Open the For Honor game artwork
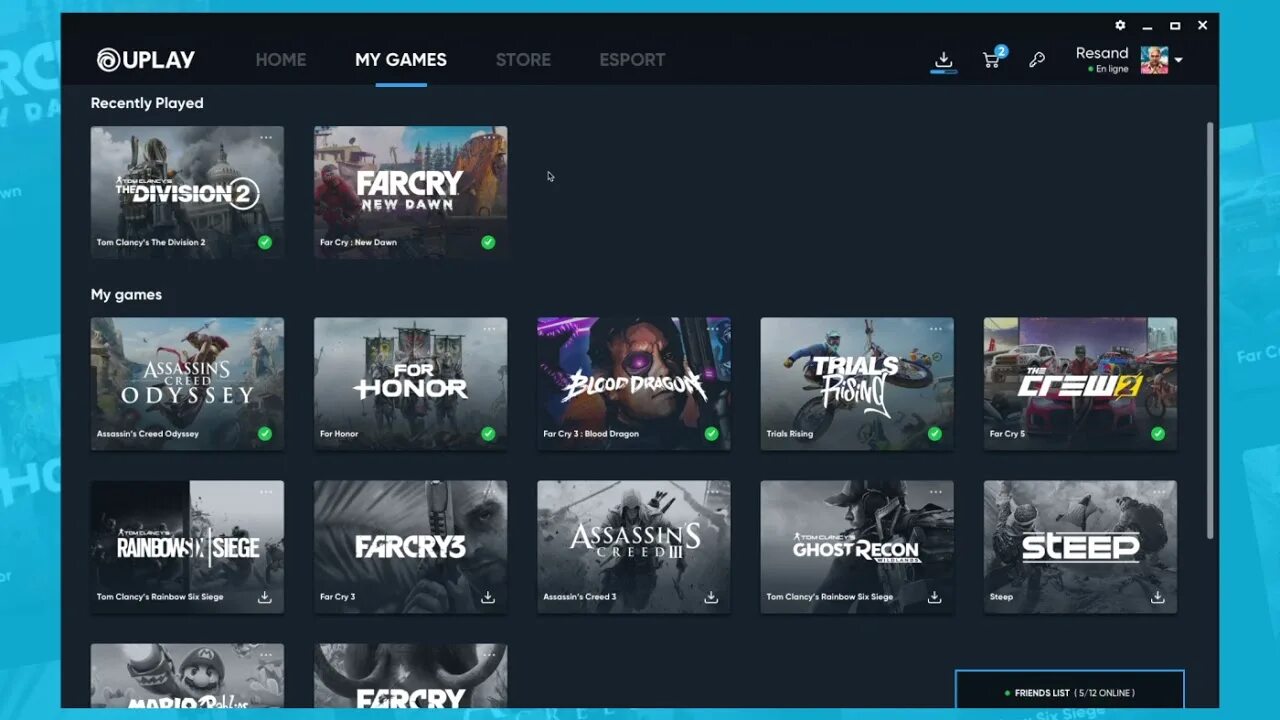 (x=410, y=384)
